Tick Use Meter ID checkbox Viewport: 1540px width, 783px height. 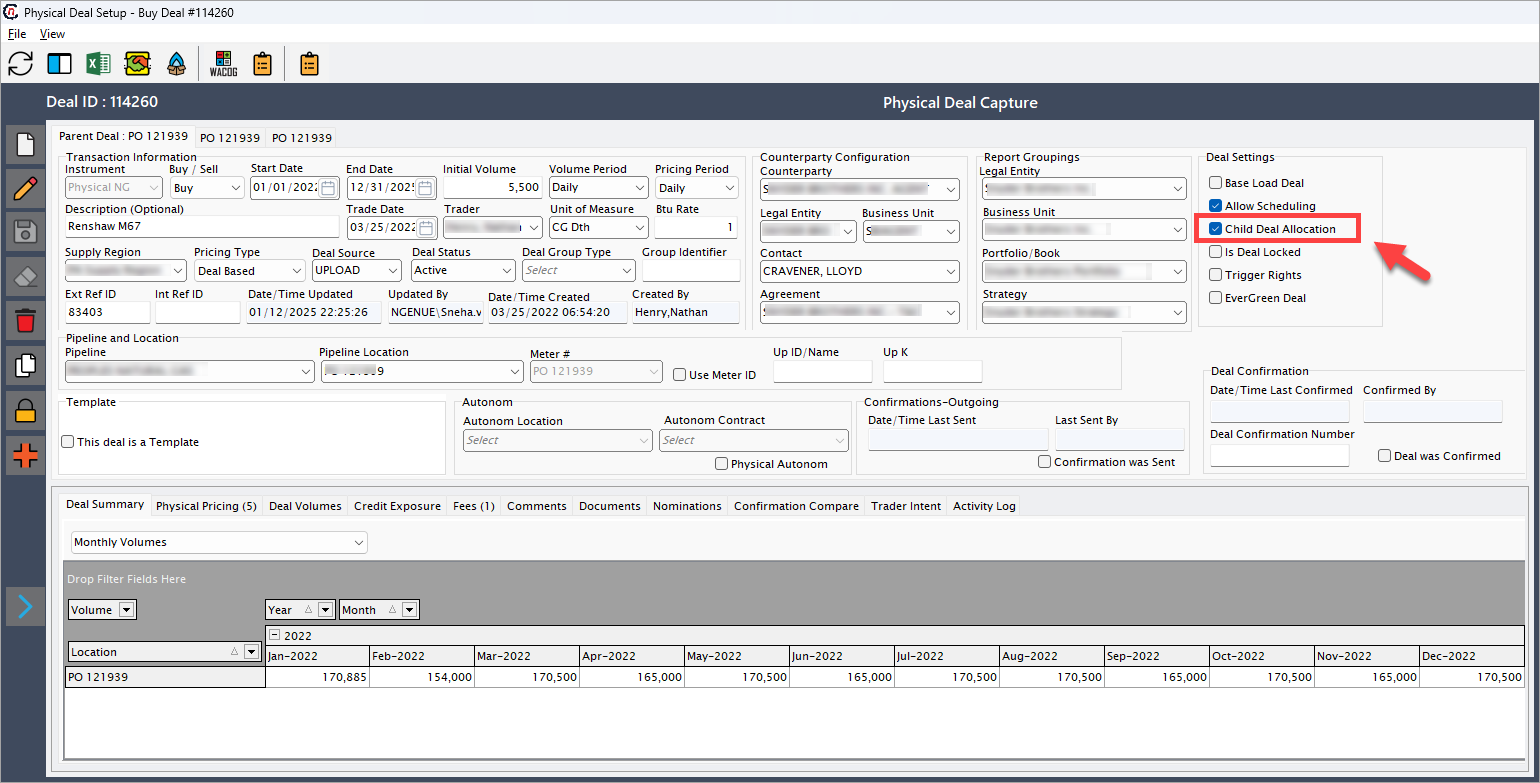click(x=679, y=375)
